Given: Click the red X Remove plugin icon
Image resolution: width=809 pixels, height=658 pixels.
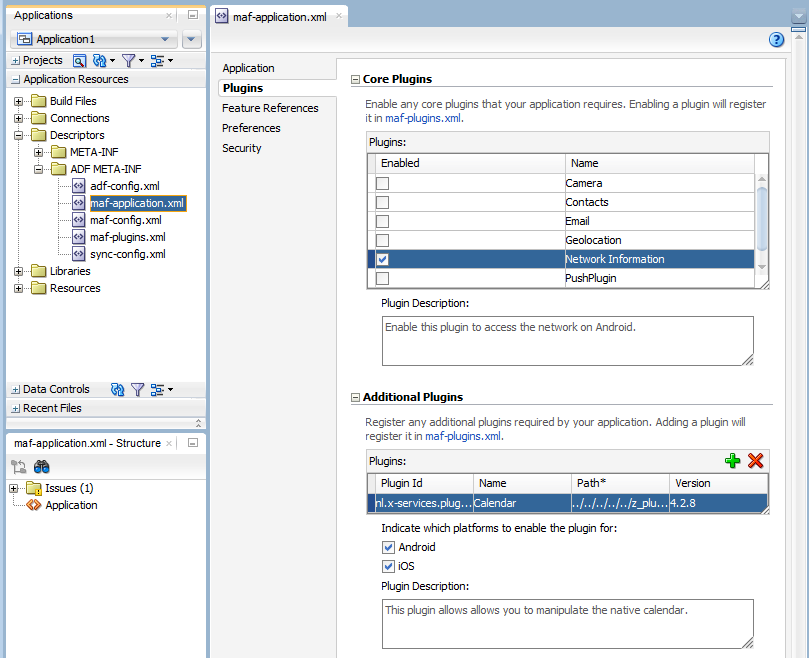Looking at the screenshot, I should coord(755,460).
